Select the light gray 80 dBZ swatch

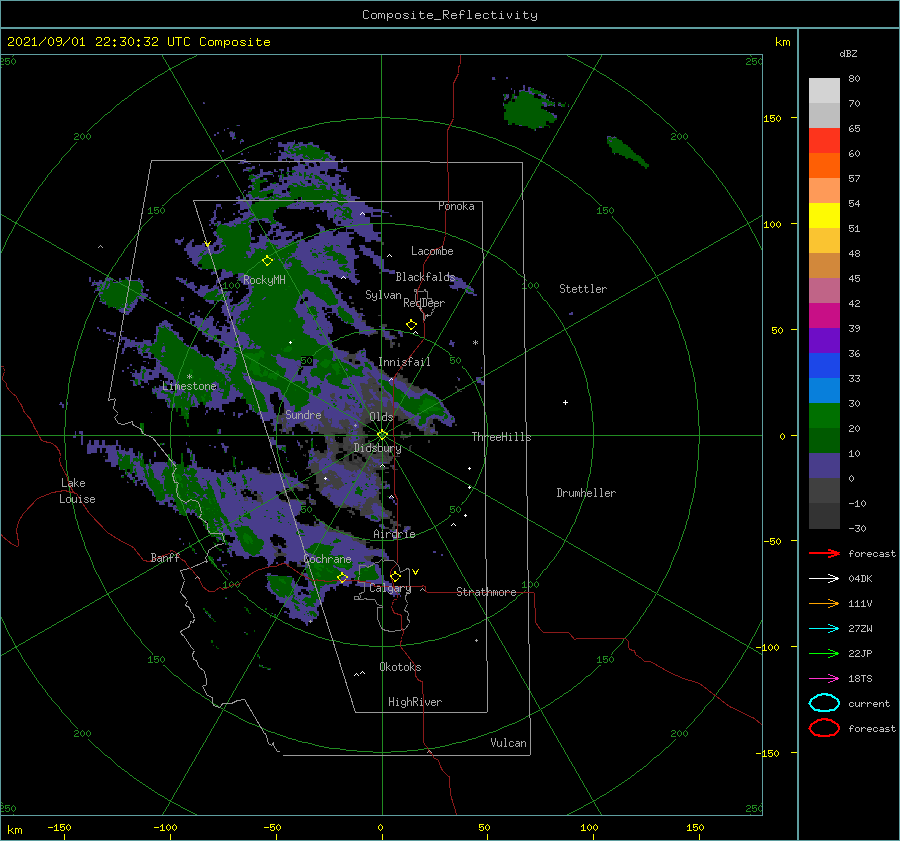point(824,90)
